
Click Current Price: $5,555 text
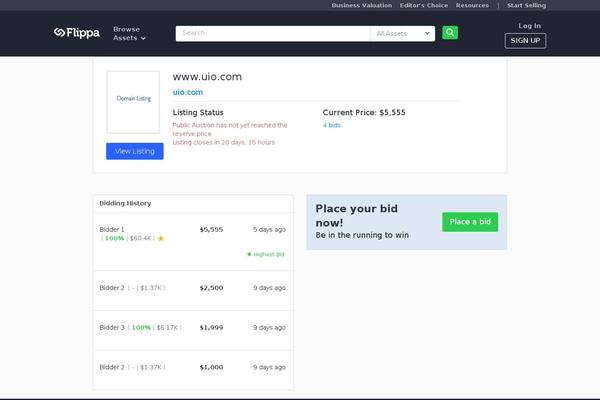click(x=364, y=113)
